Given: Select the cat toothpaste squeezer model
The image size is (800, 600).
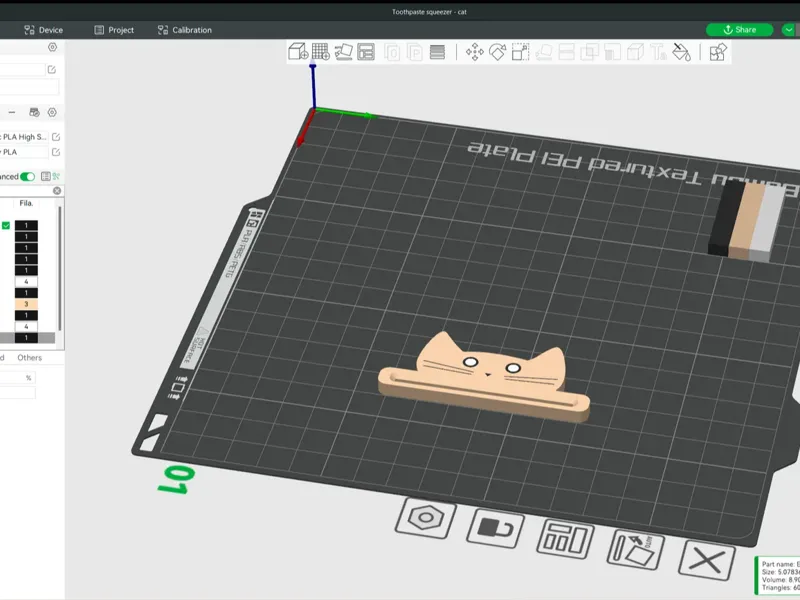Looking at the screenshot, I should point(484,378).
